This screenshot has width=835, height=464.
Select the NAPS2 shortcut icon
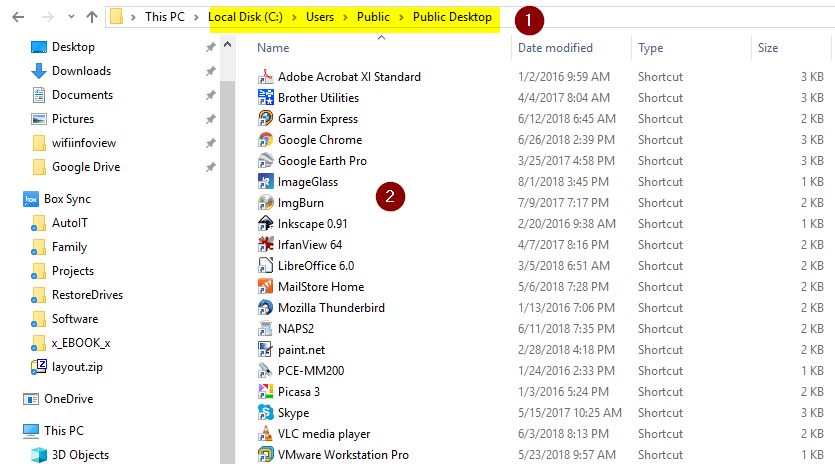265,329
